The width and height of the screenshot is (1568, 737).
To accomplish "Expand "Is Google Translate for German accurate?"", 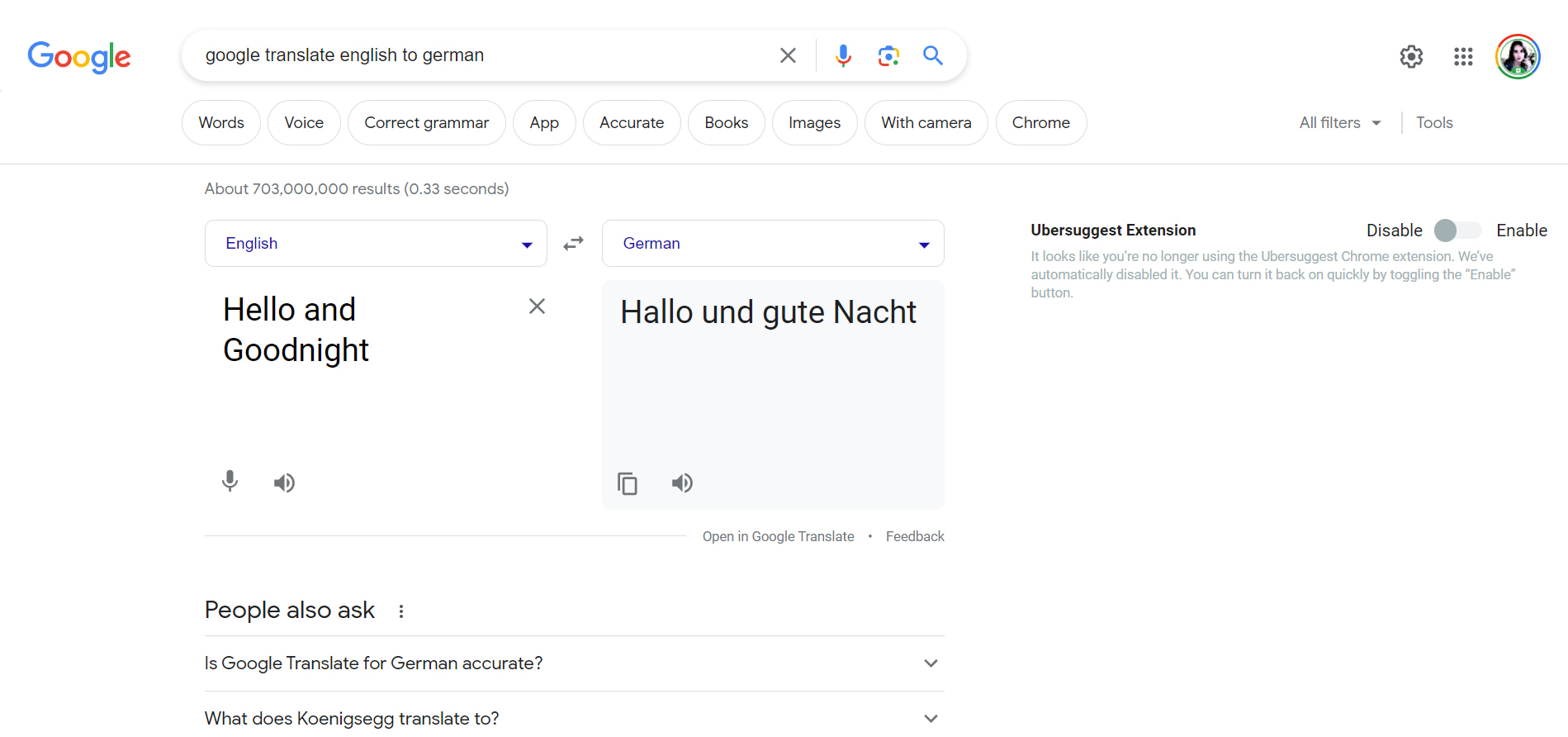I will (574, 663).
